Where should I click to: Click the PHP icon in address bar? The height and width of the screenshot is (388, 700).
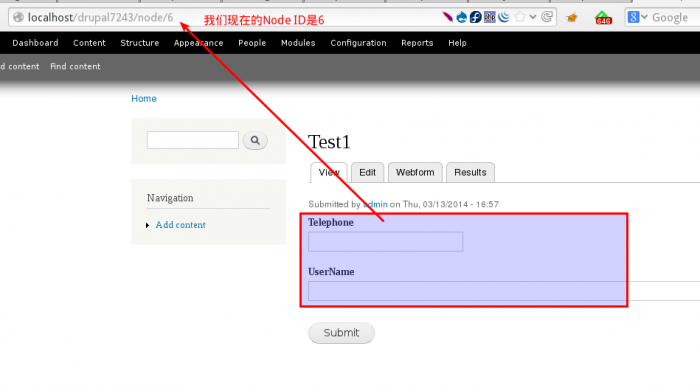coord(490,17)
